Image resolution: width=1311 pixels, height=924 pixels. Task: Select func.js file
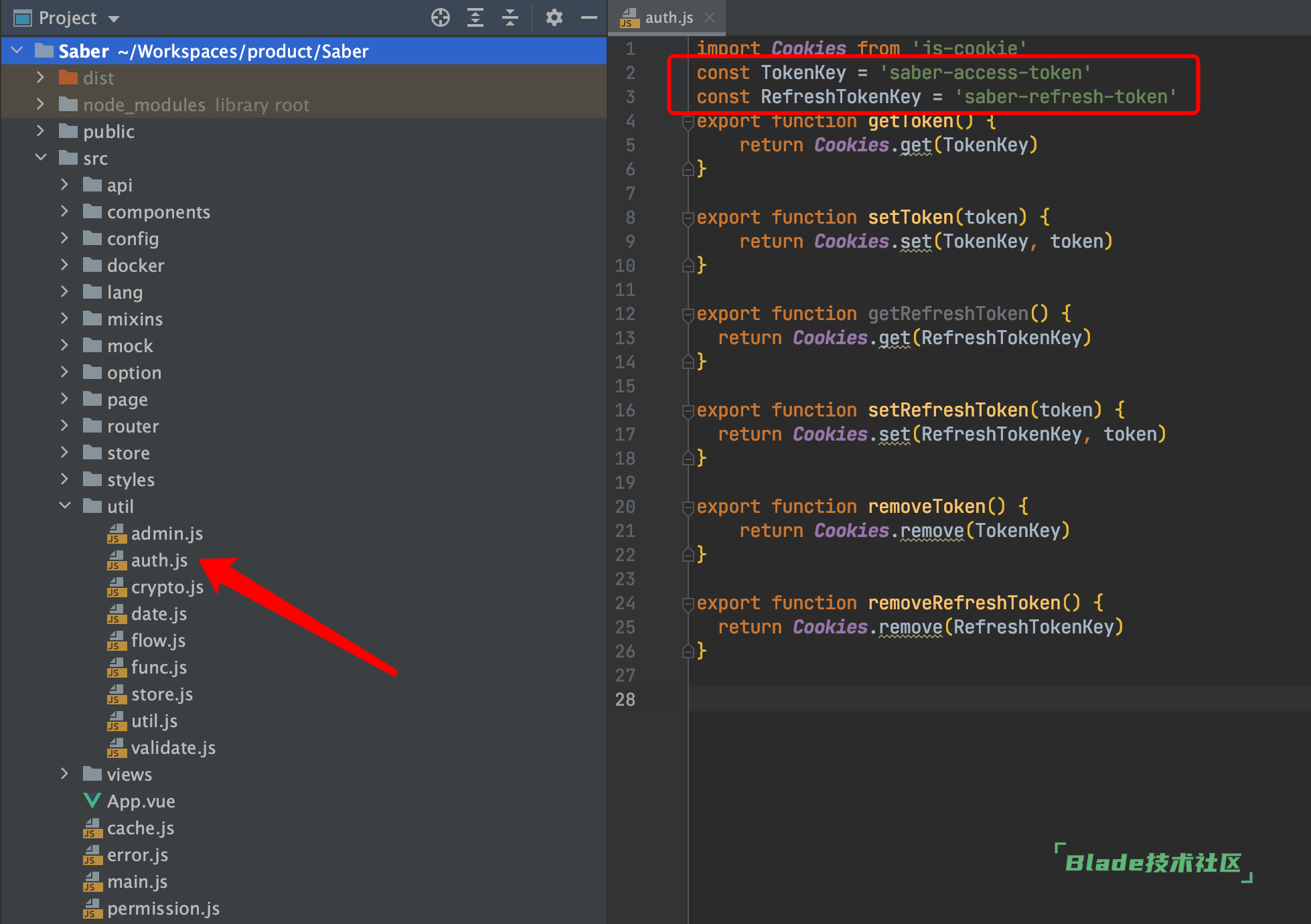tap(159, 668)
